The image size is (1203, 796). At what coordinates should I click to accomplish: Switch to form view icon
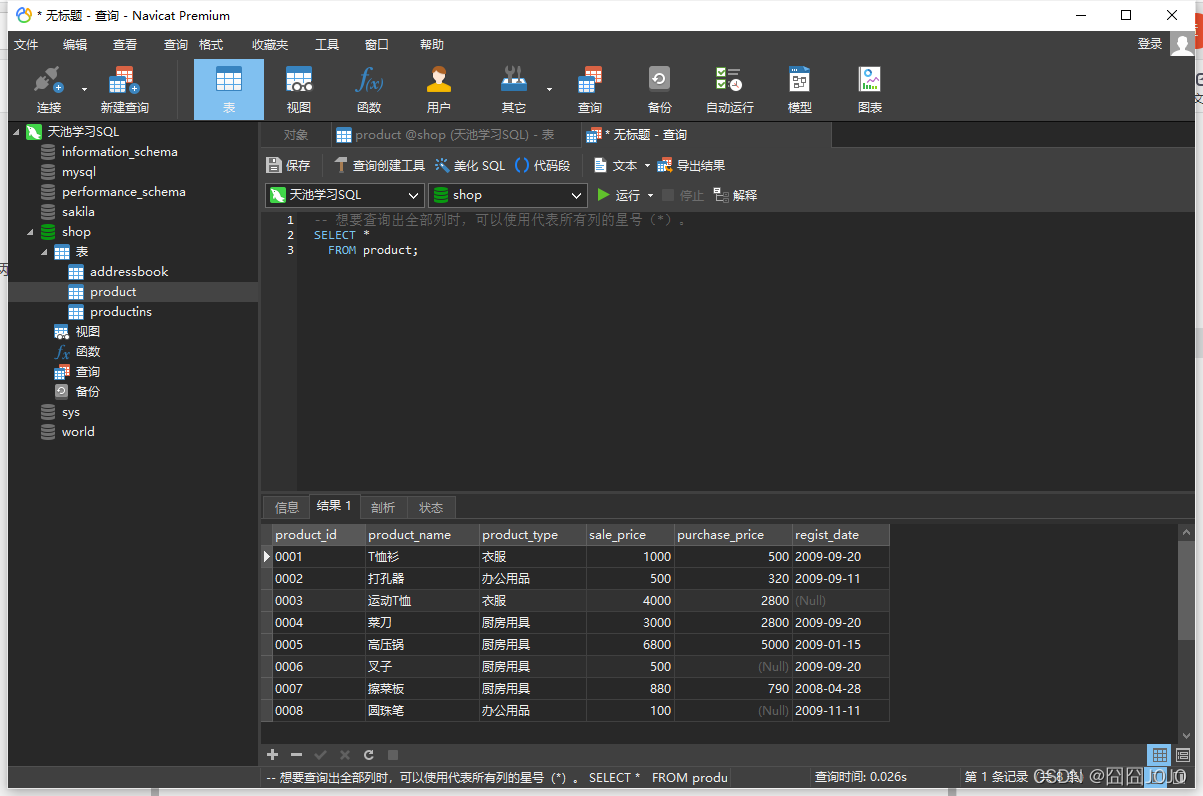(x=1183, y=755)
